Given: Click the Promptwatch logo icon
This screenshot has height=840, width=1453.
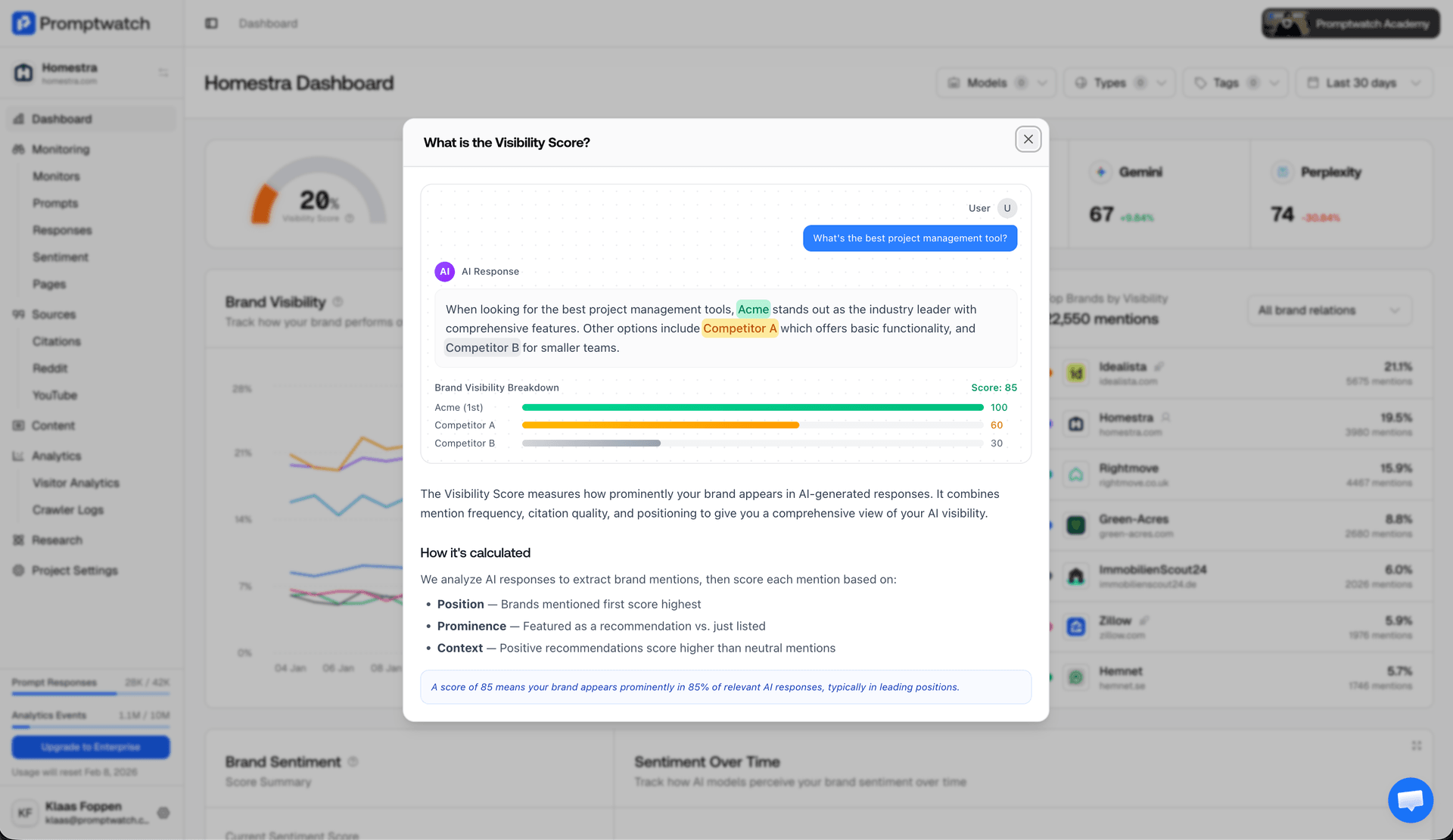Looking at the screenshot, I should tap(25, 23).
